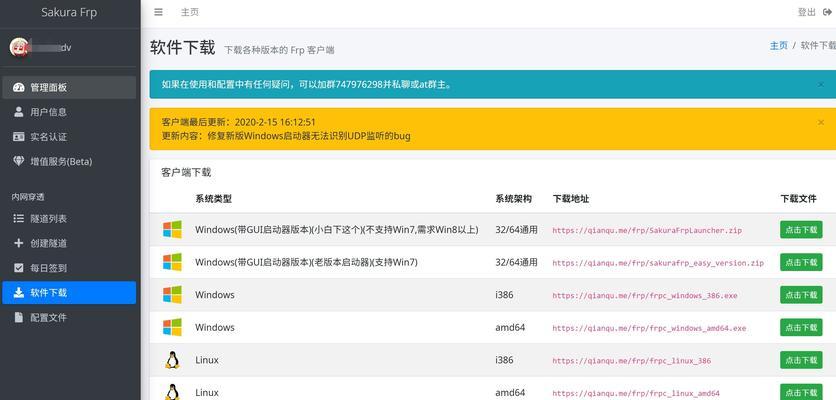Click 客户端下载 card title
Screen dimensions: 836x400
[186, 172]
